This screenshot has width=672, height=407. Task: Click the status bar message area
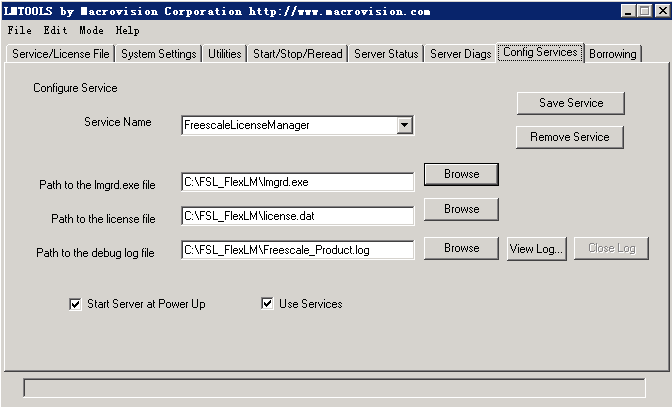point(334,388)
